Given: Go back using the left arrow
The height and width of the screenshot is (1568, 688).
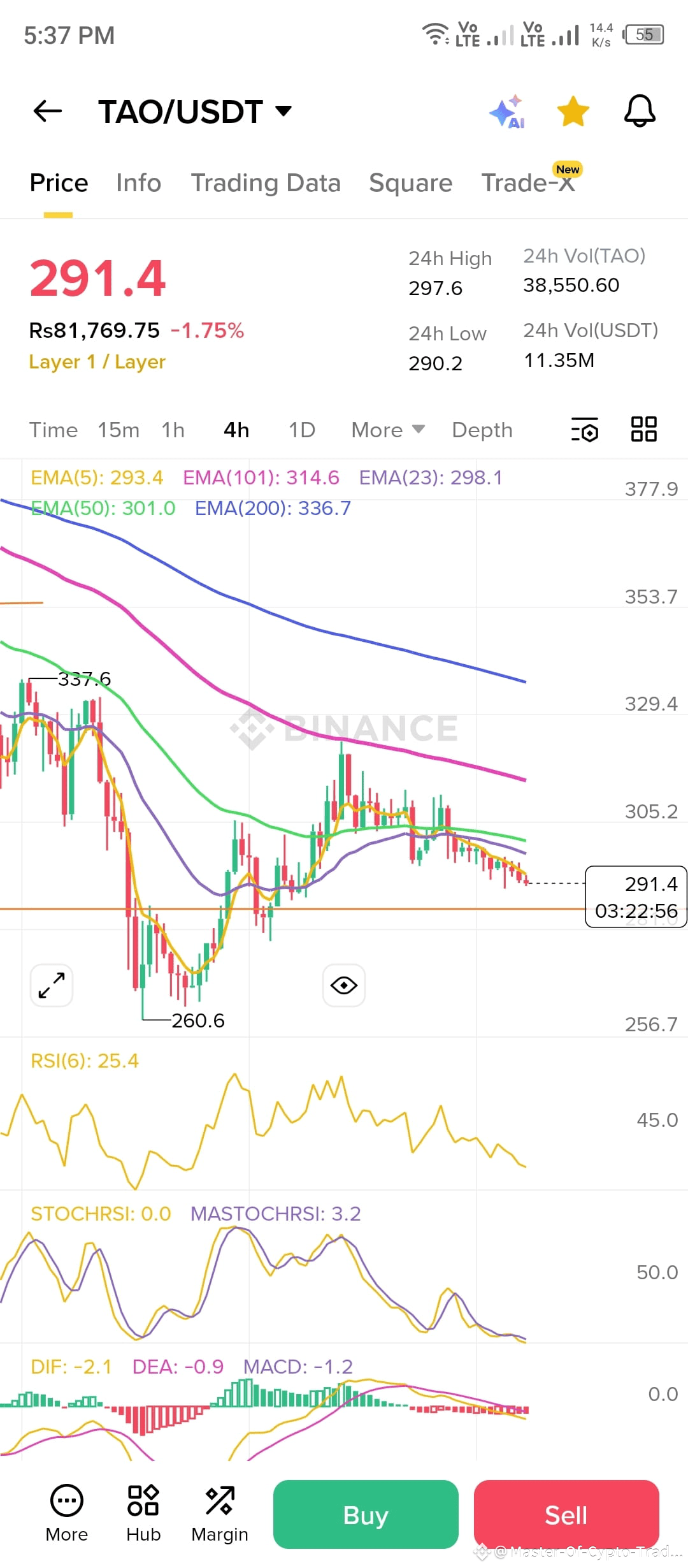Looking at the screenshot, I should (48, 111).
